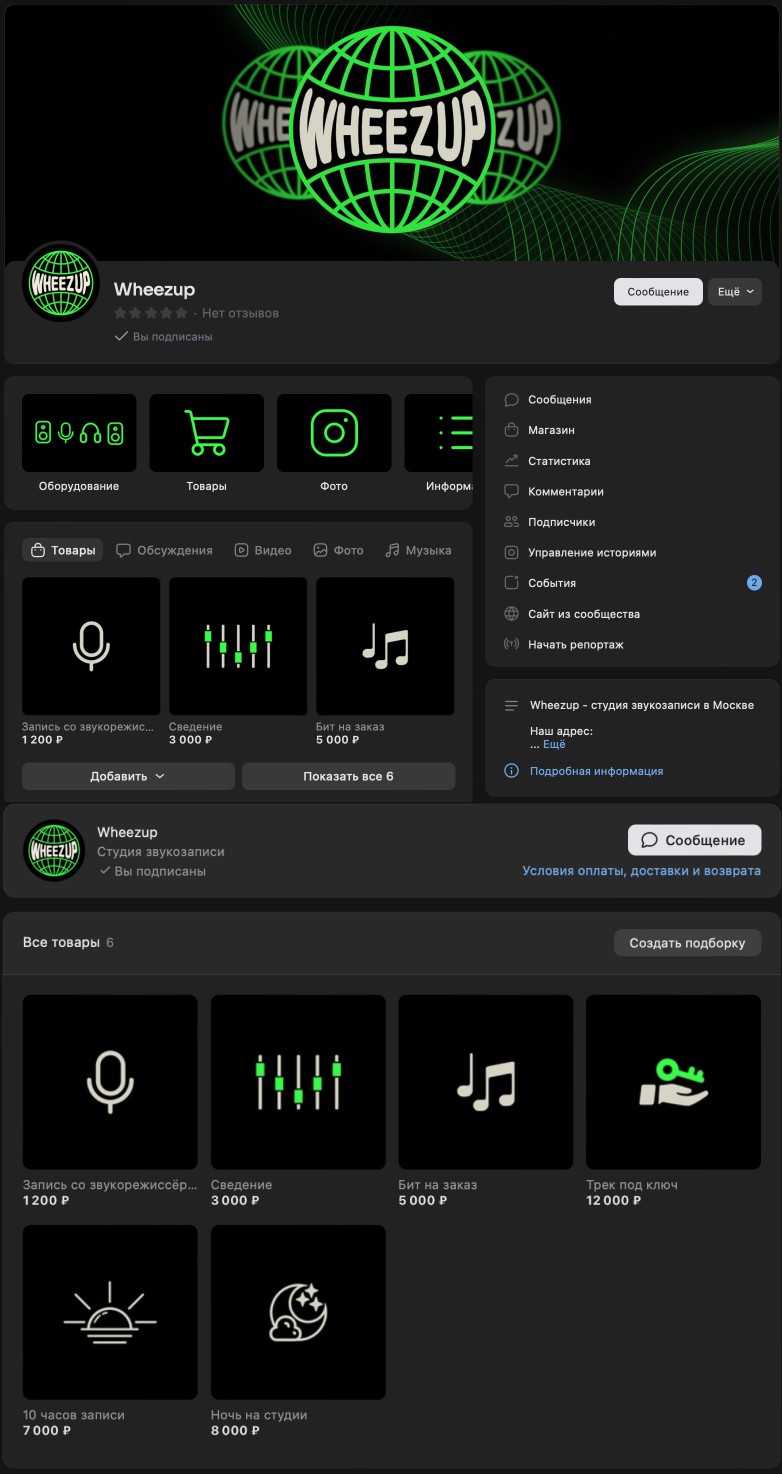Switch to the Товары tab
The image size is (782, 1474).
click(63, 550)
